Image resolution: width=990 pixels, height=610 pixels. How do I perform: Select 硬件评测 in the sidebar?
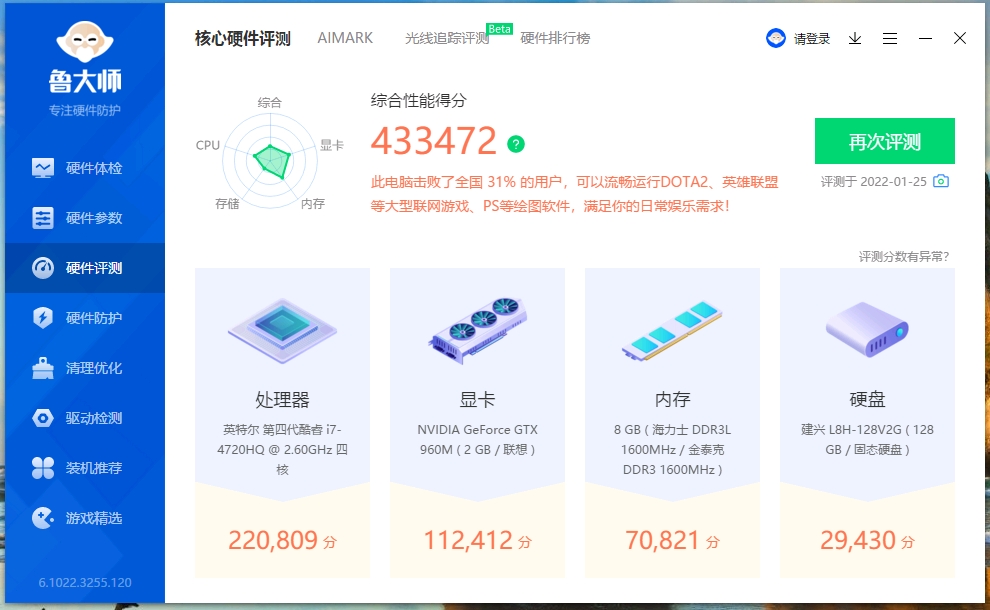pos(85,268)
